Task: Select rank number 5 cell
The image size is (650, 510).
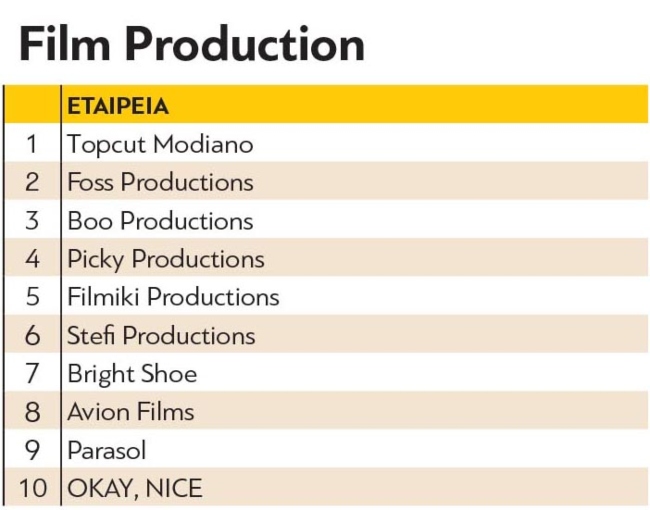Action: click(32, 297)
